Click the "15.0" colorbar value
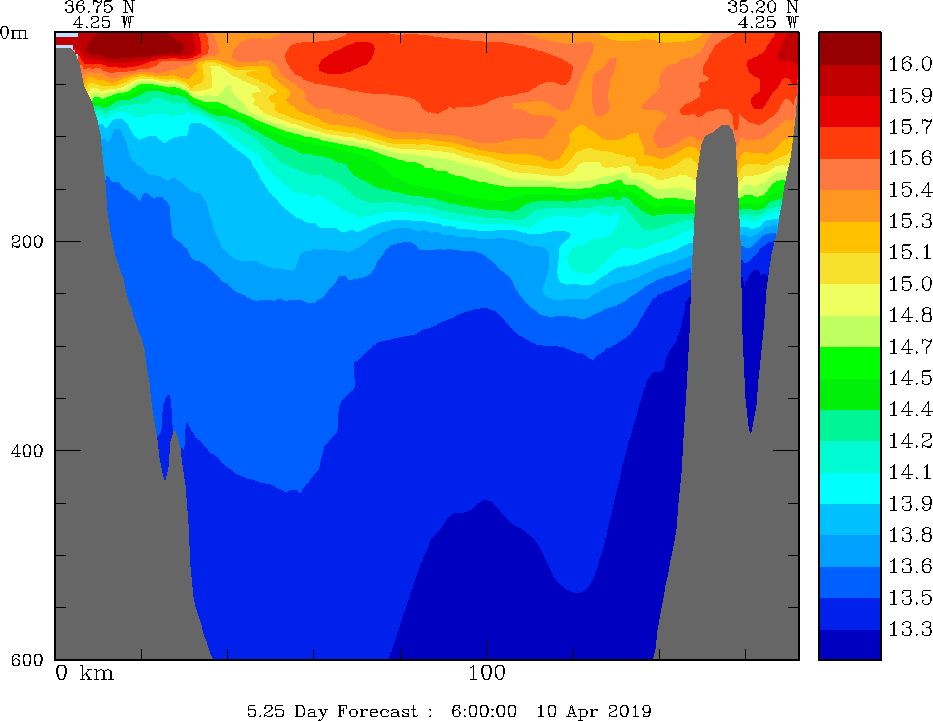The height and width of the screenshot is (721, 933). pyautogui.click(x=910, y=284)
